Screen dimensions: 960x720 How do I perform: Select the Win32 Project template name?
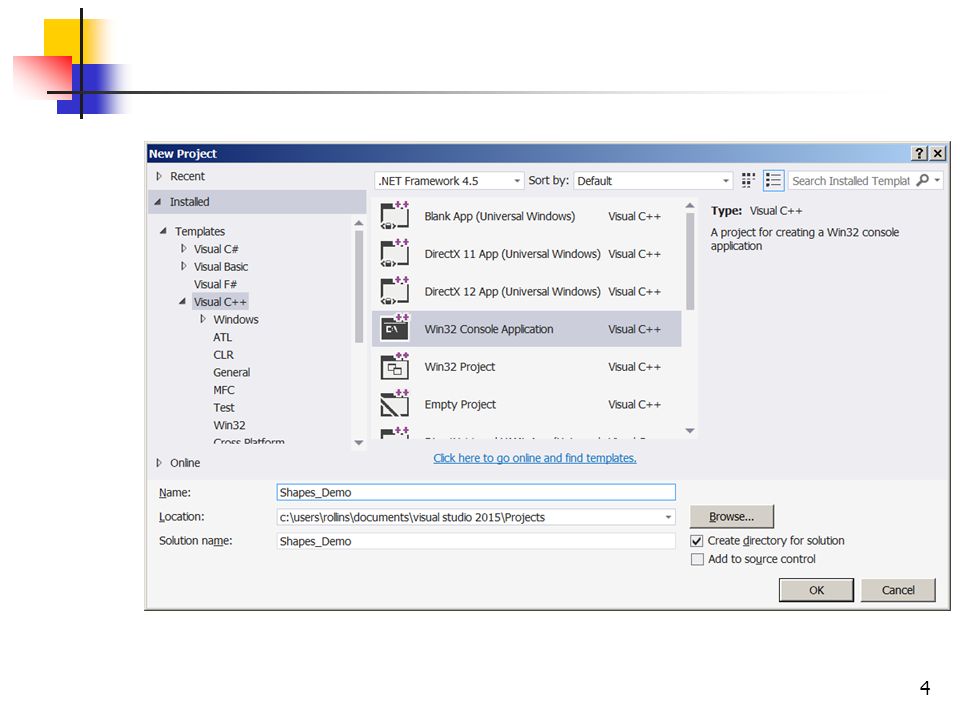tap(460, 367)
